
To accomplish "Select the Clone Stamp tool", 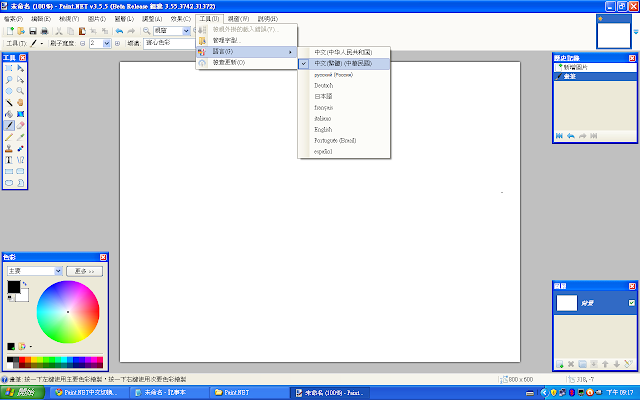I will 9,149.
